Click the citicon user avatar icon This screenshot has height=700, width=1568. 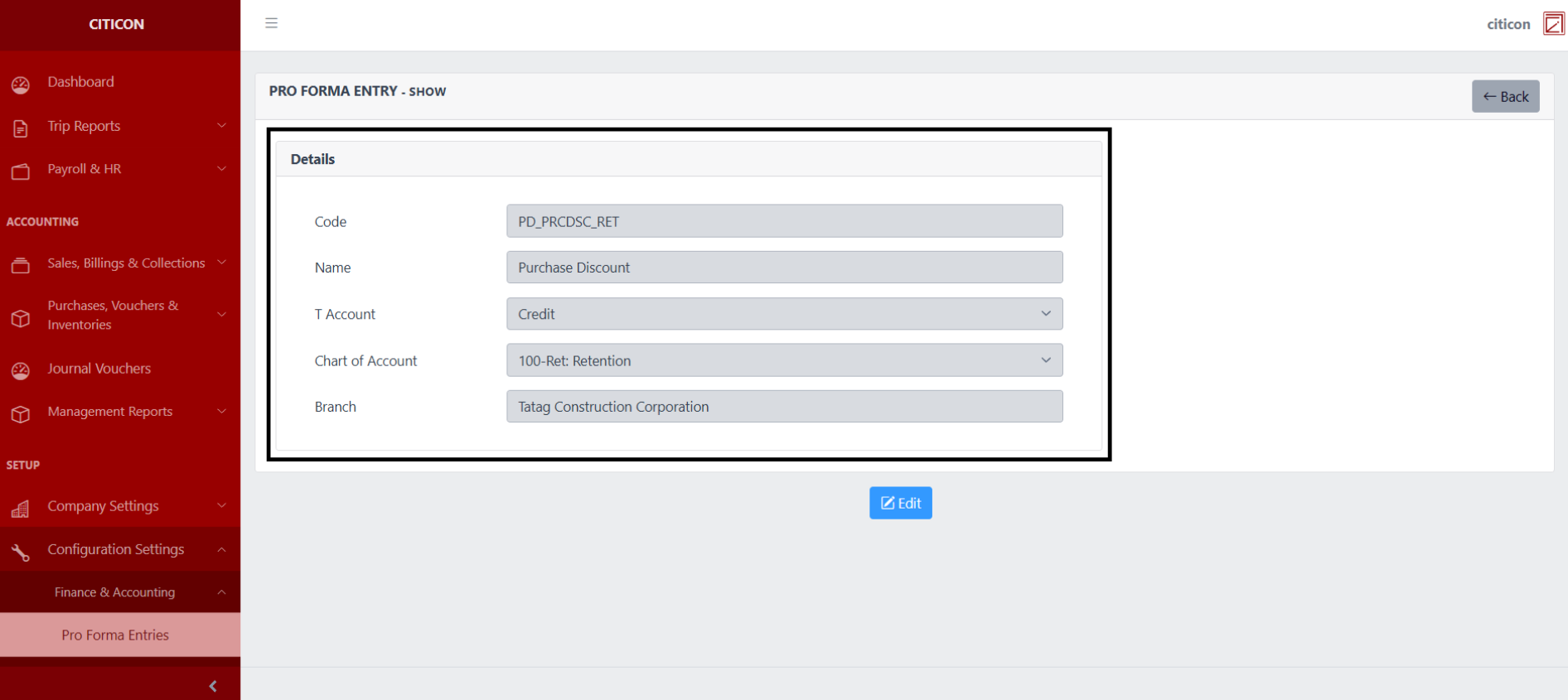click(x=1553, y=24)
